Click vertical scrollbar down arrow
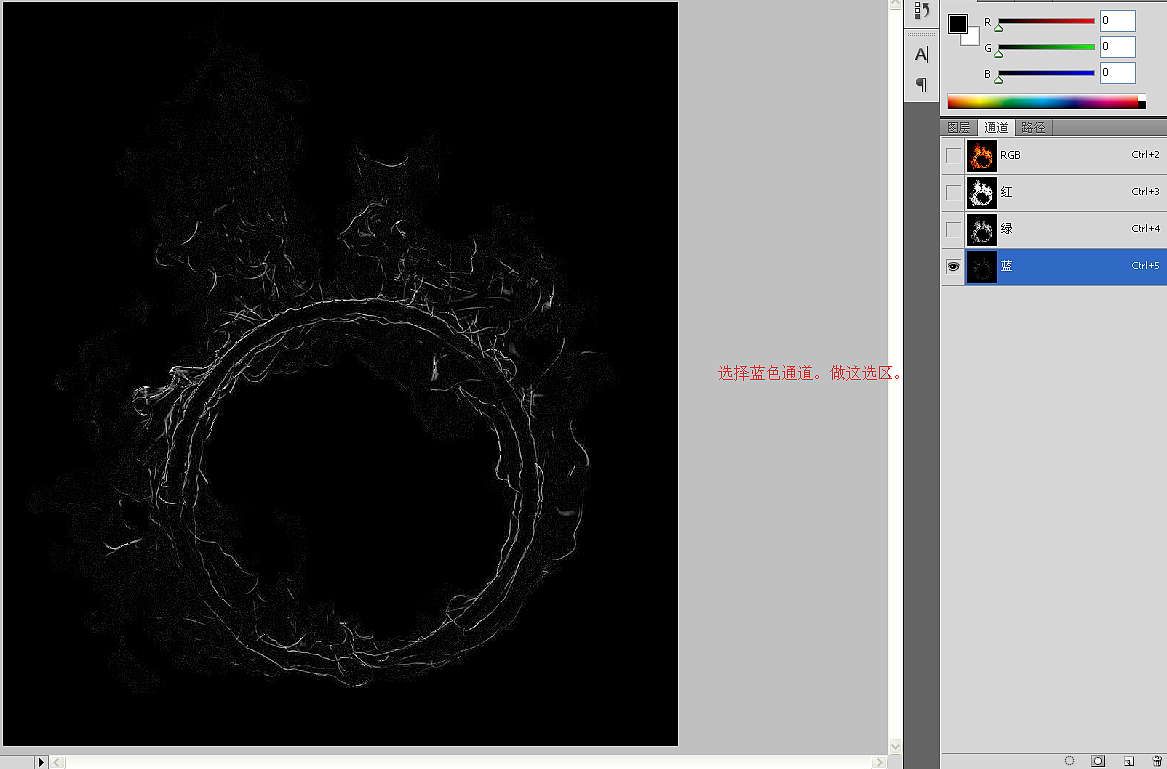 click(x=895, y=746)
